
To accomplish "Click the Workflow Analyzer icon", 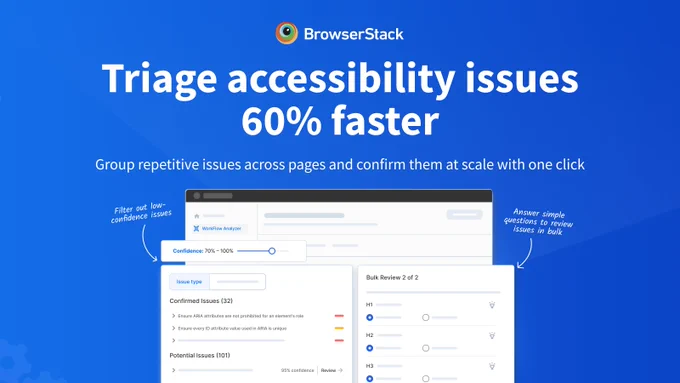I will pos(196,228).
